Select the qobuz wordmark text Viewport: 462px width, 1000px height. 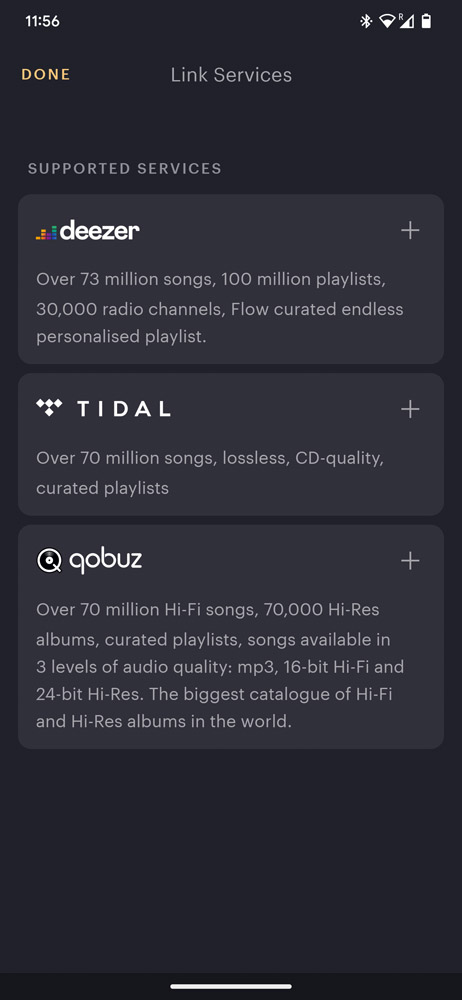coord(105,561)
